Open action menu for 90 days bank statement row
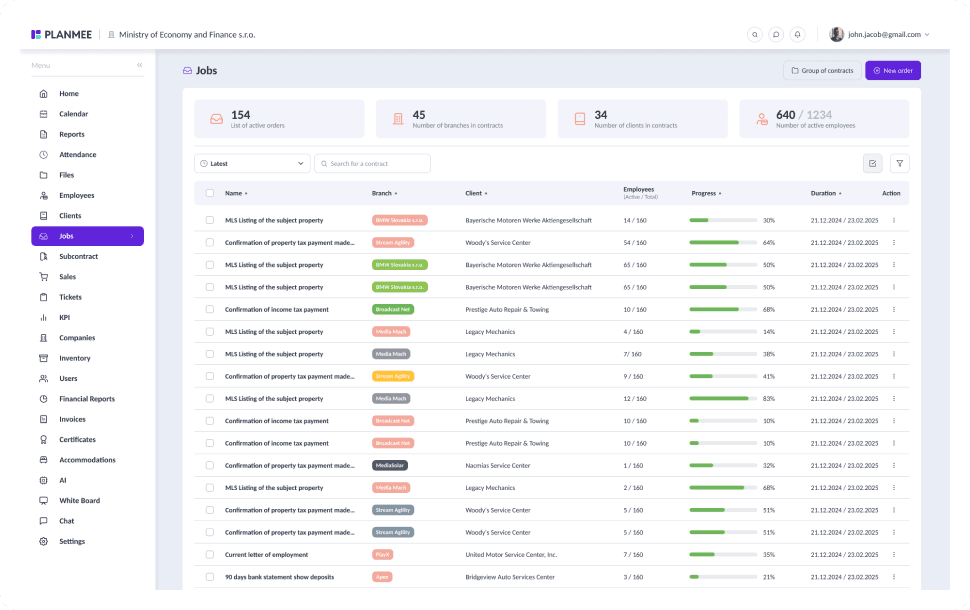 894,577
